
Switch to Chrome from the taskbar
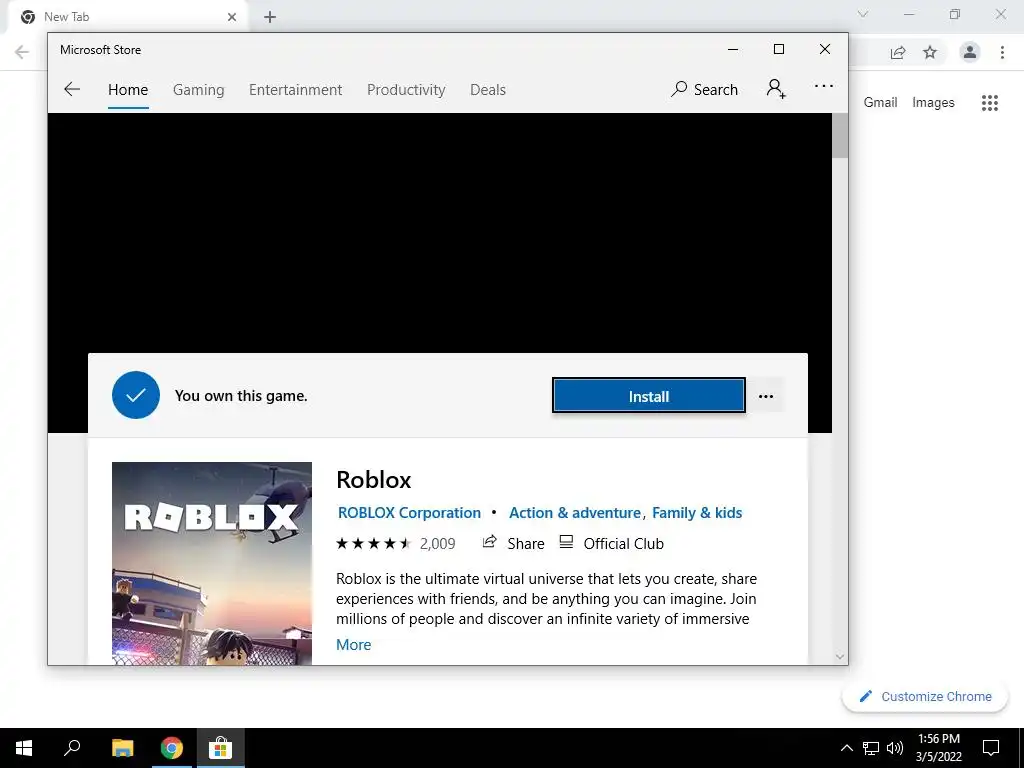pos(172,748)
